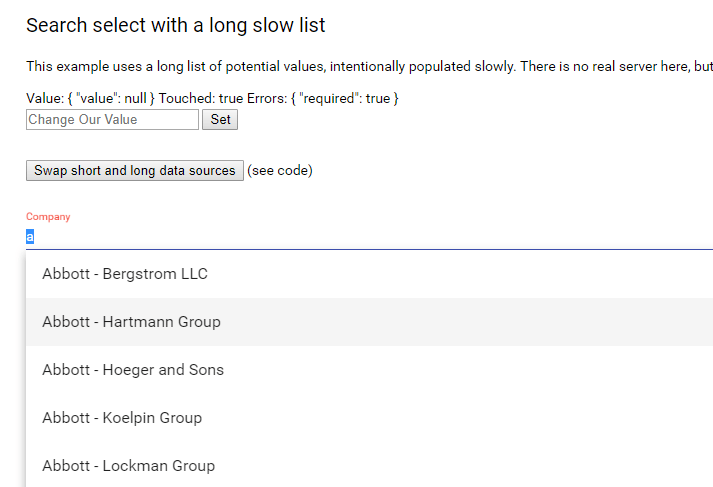Click the (see code) text
Screen dimensions: 713x487
(x=280, y=171)
